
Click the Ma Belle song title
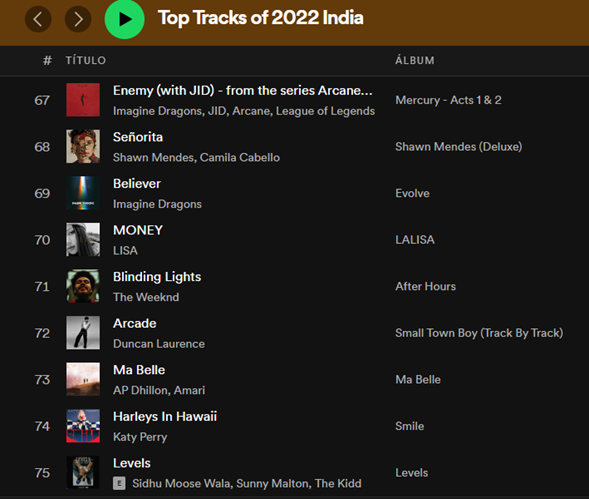139,370
